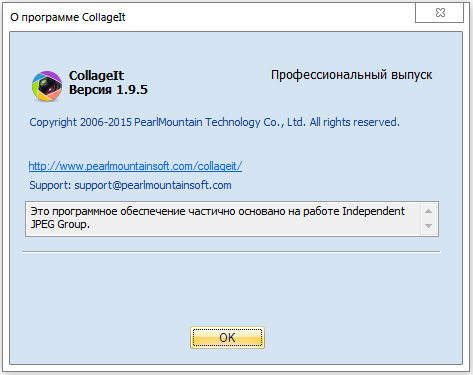The image size is (473, 375).
Task: Close the About CollageIt dialog
Action: (440, 13)
